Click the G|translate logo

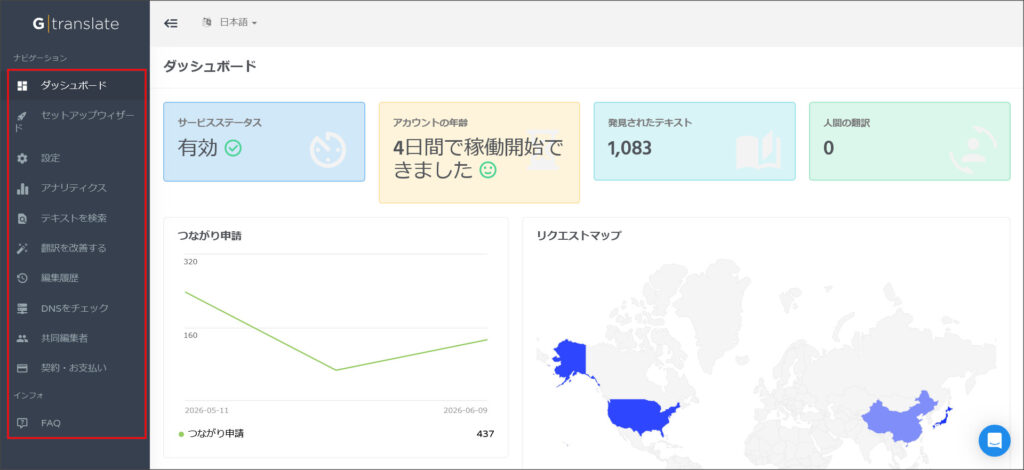(76, 24)
